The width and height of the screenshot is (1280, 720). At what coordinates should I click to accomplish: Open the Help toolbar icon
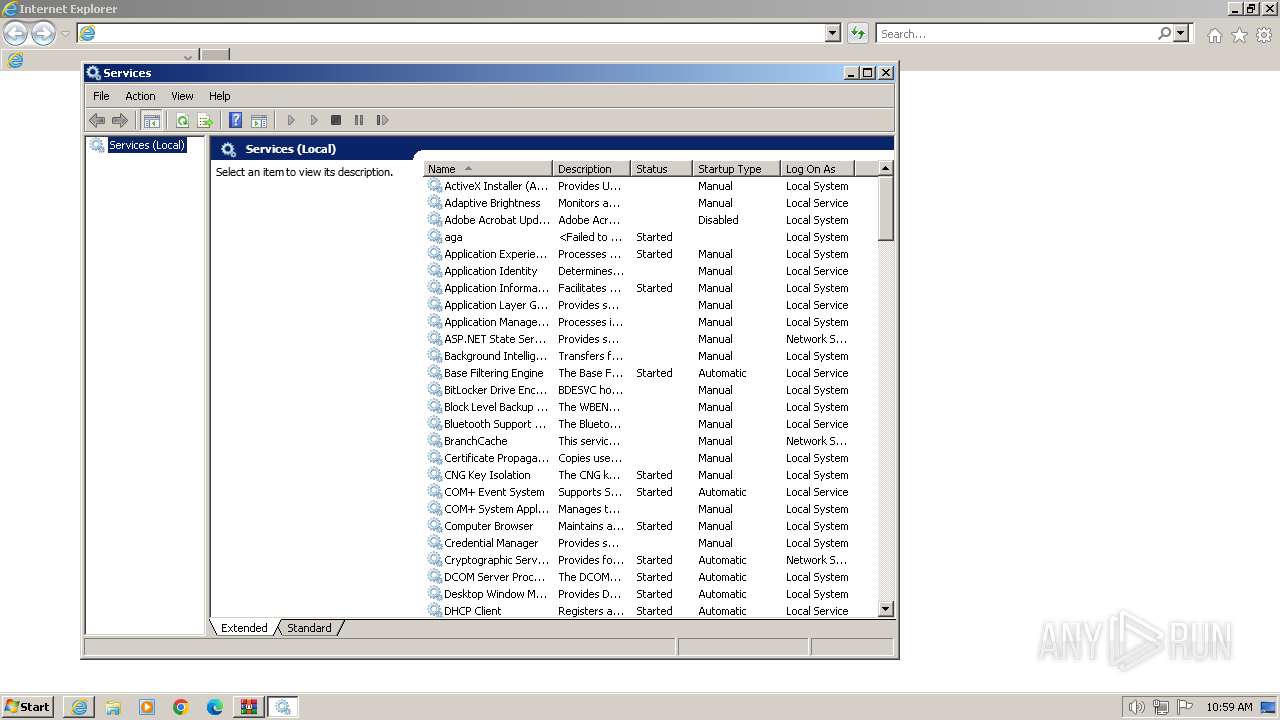coord(235,120)
